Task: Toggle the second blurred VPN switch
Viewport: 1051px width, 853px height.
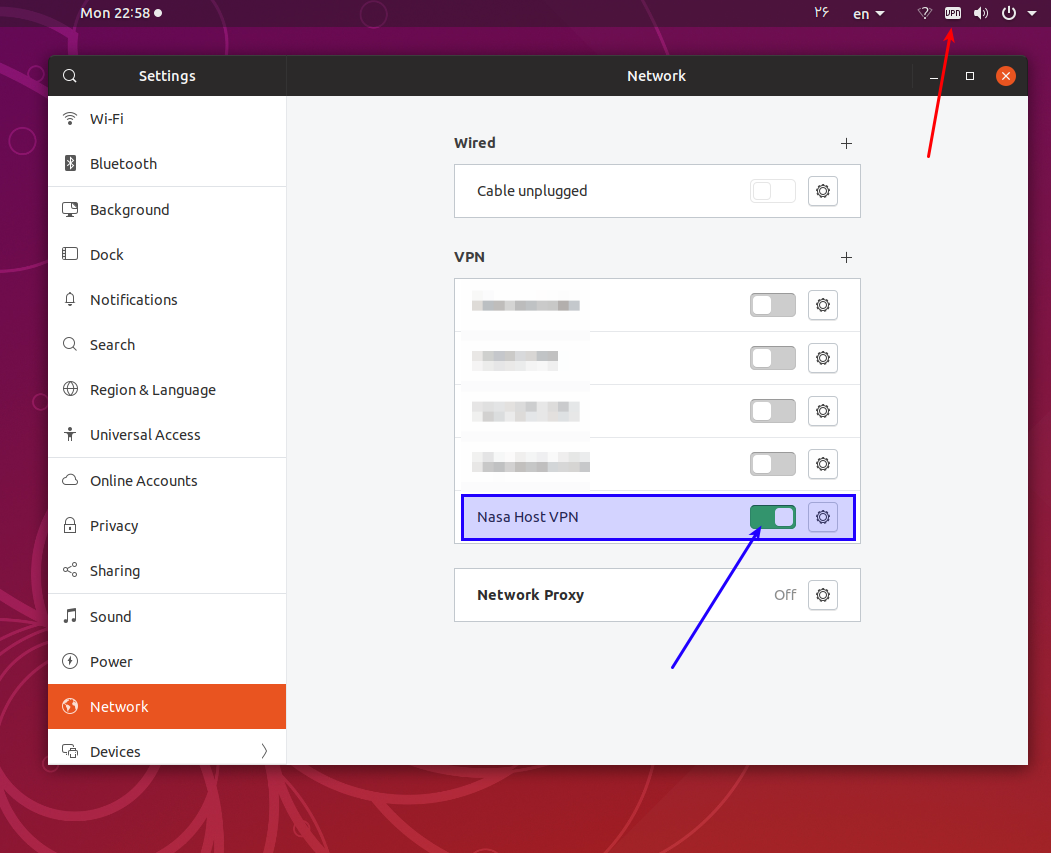Action: 773,358
